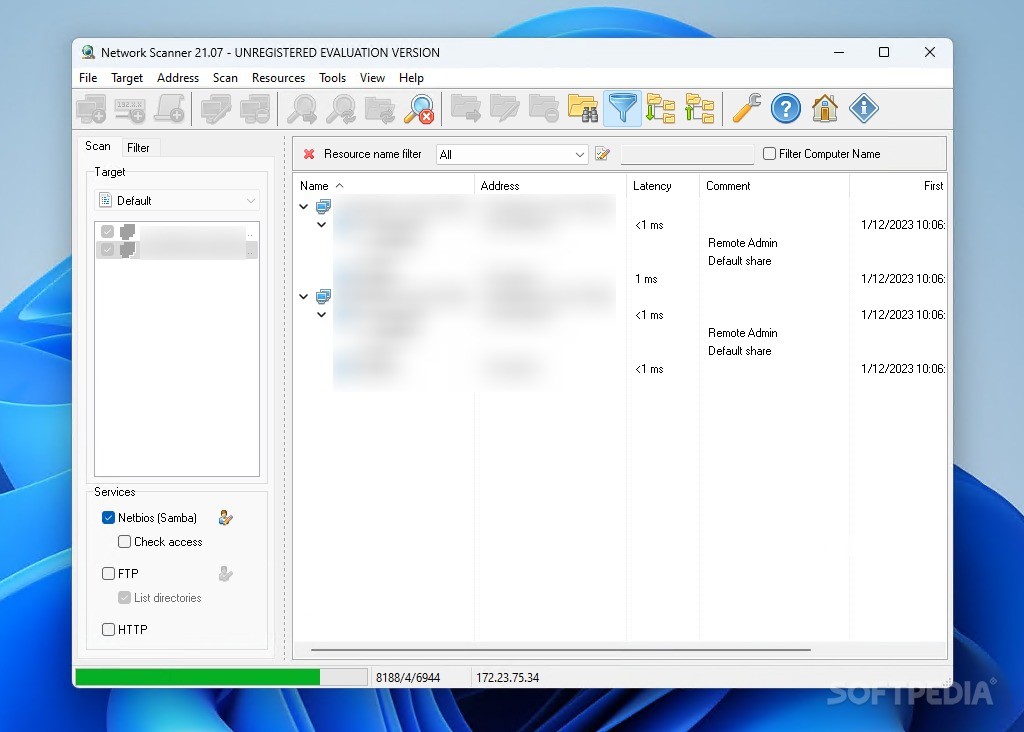Open settings with the wrench icon

tap(746, 108)
